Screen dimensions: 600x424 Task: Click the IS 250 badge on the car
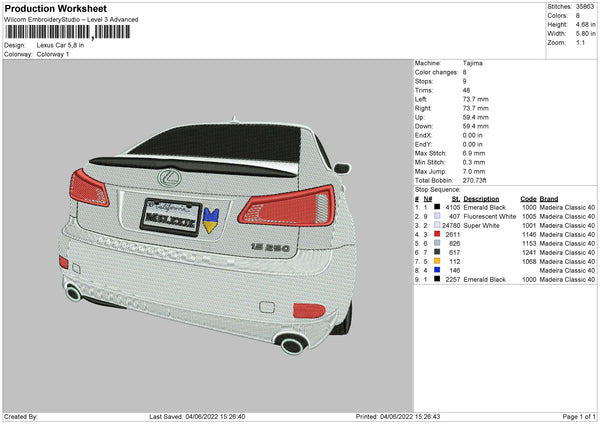270,247
